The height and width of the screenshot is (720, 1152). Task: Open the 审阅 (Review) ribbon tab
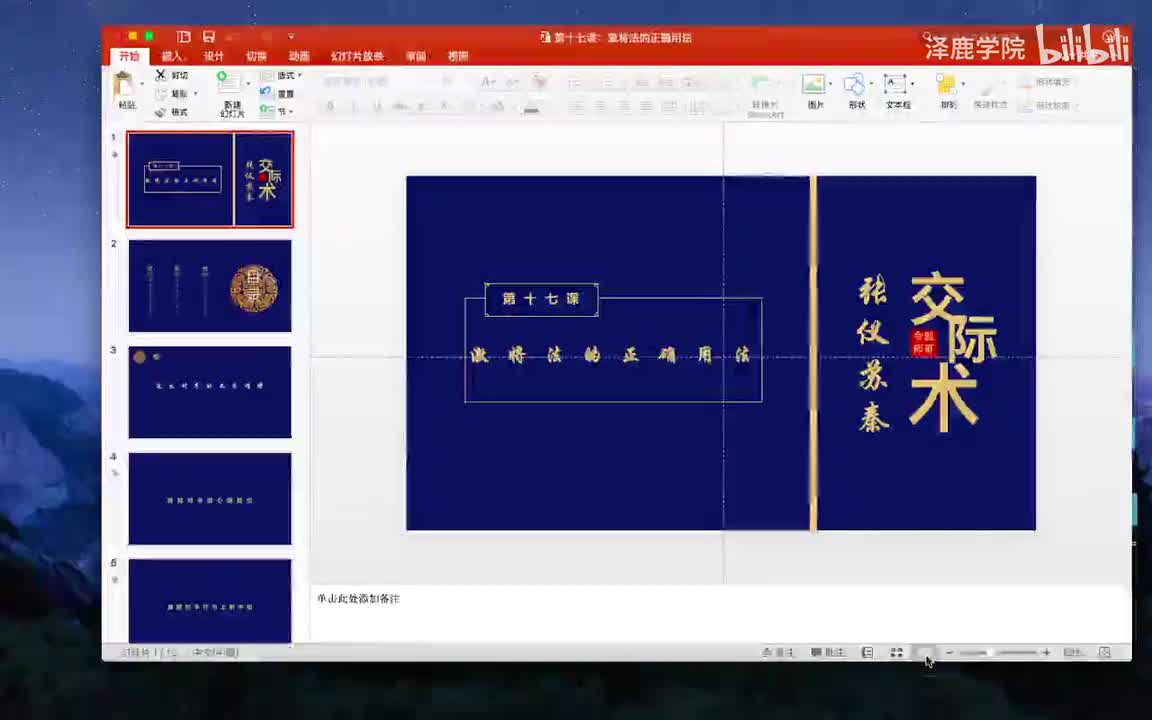[x=416, y=56]
